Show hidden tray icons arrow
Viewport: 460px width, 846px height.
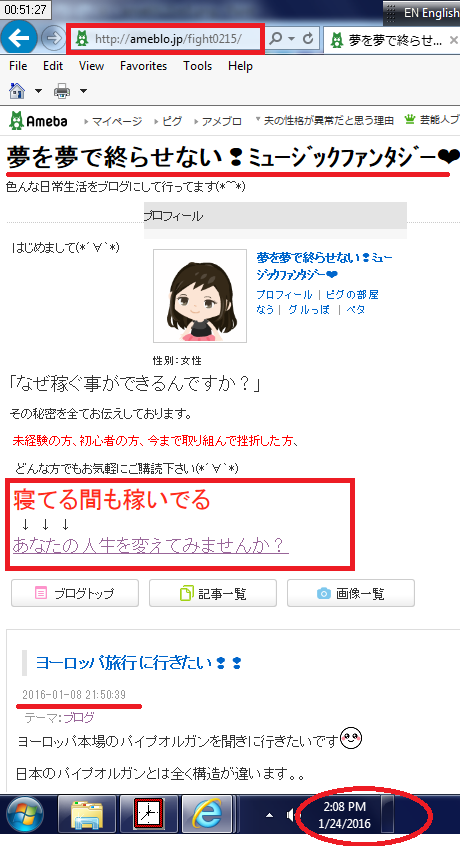click(x=270, y=815)
